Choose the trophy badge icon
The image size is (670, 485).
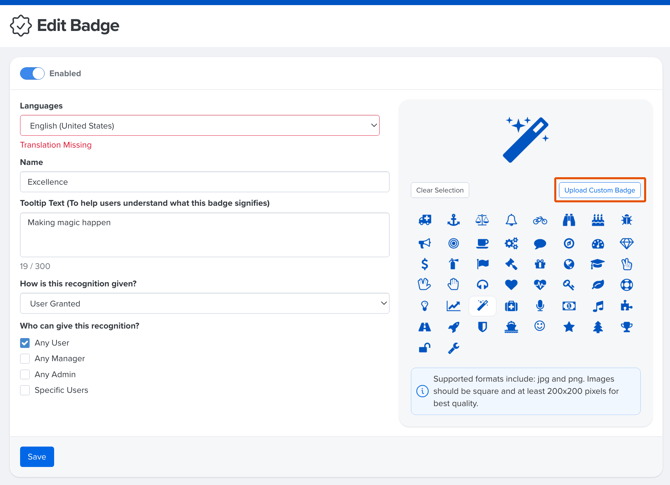coord(626,327)
